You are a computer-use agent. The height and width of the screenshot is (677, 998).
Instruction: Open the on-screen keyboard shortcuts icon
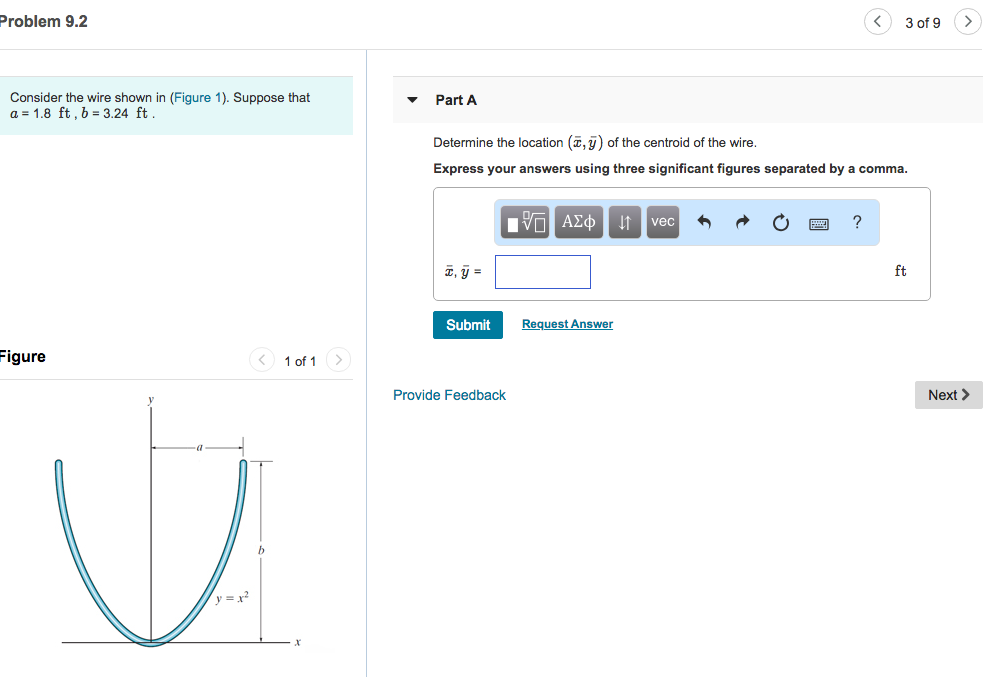[818, 223]
